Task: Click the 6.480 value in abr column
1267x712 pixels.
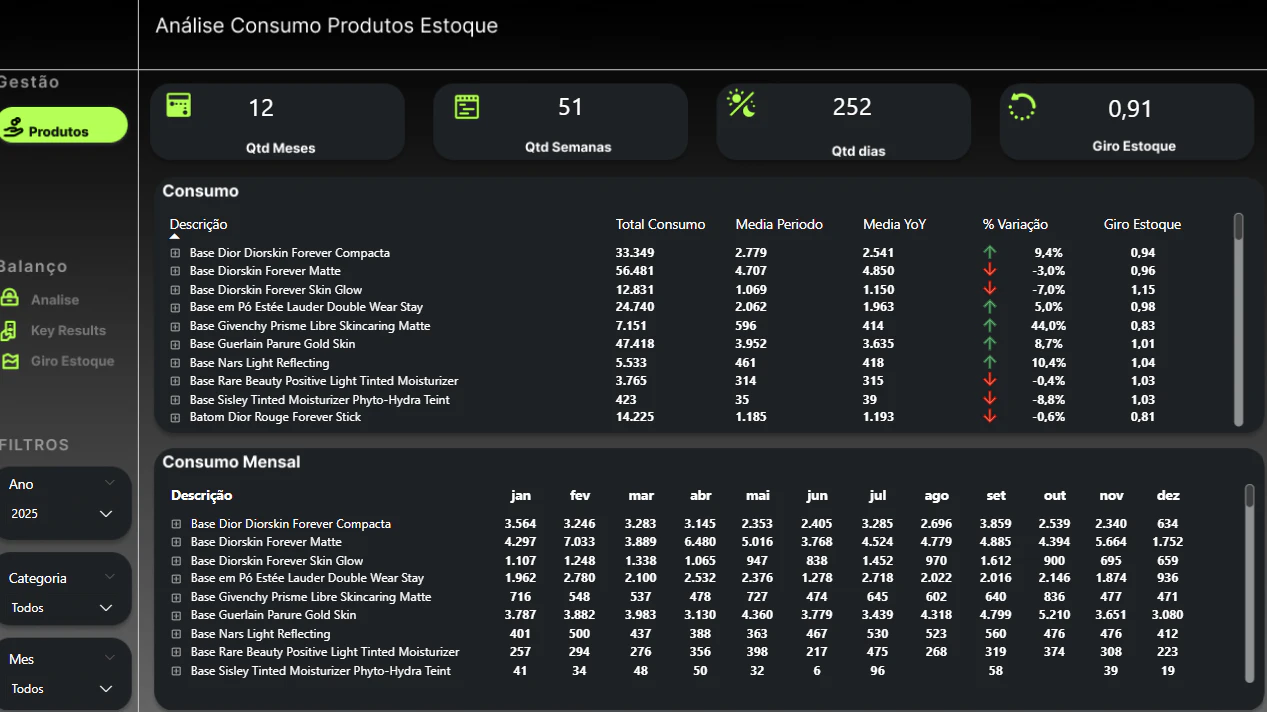Action: pos(700,542)
